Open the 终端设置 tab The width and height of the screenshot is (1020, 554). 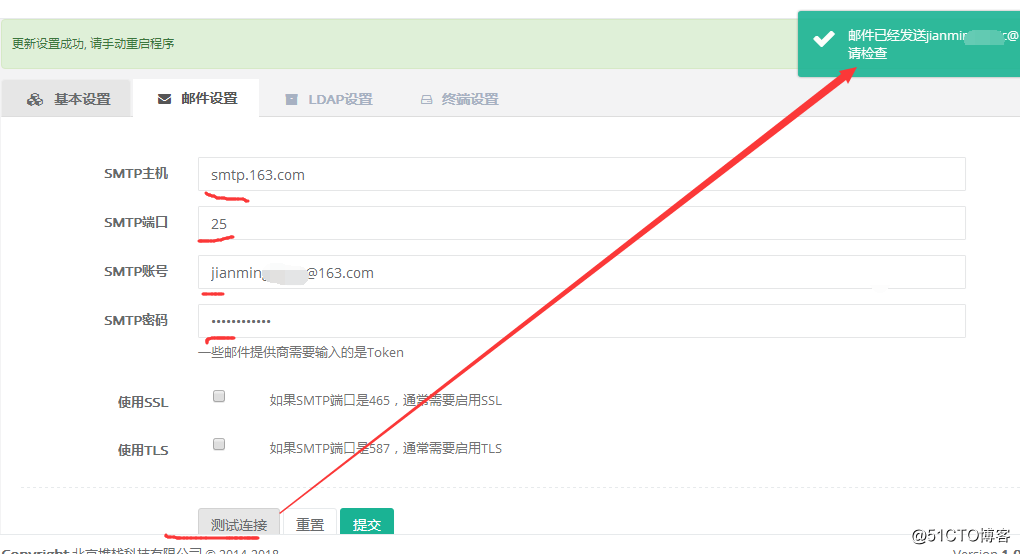(459, 99)
